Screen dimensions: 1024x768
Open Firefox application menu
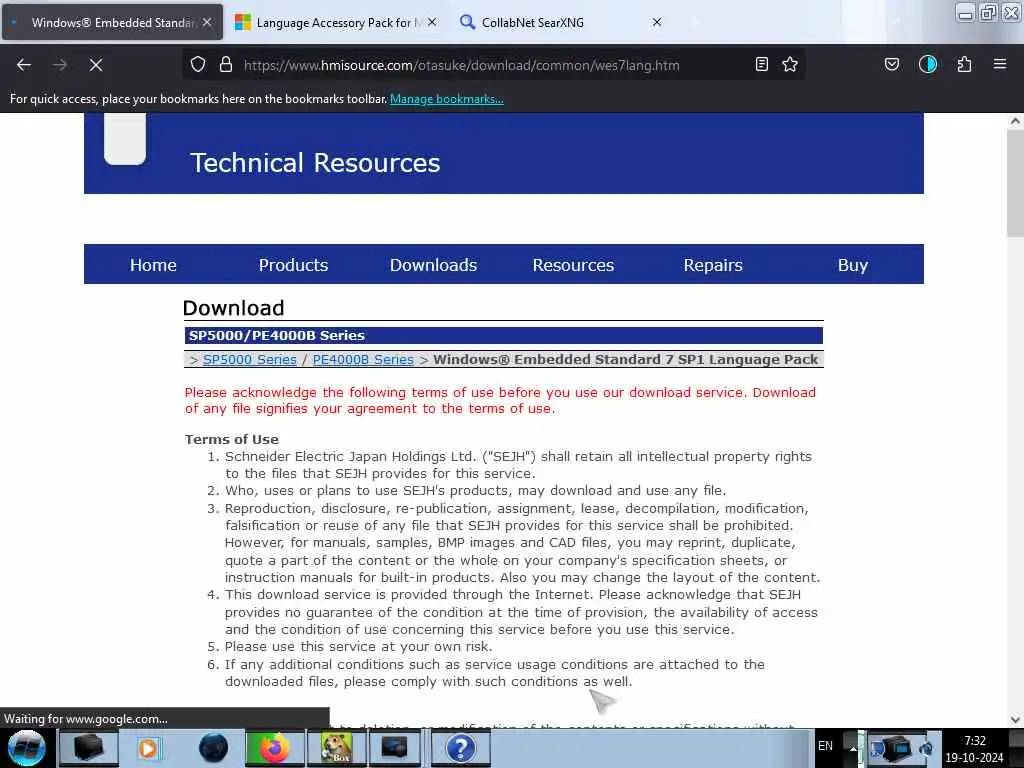click(x=1000, y=65)
